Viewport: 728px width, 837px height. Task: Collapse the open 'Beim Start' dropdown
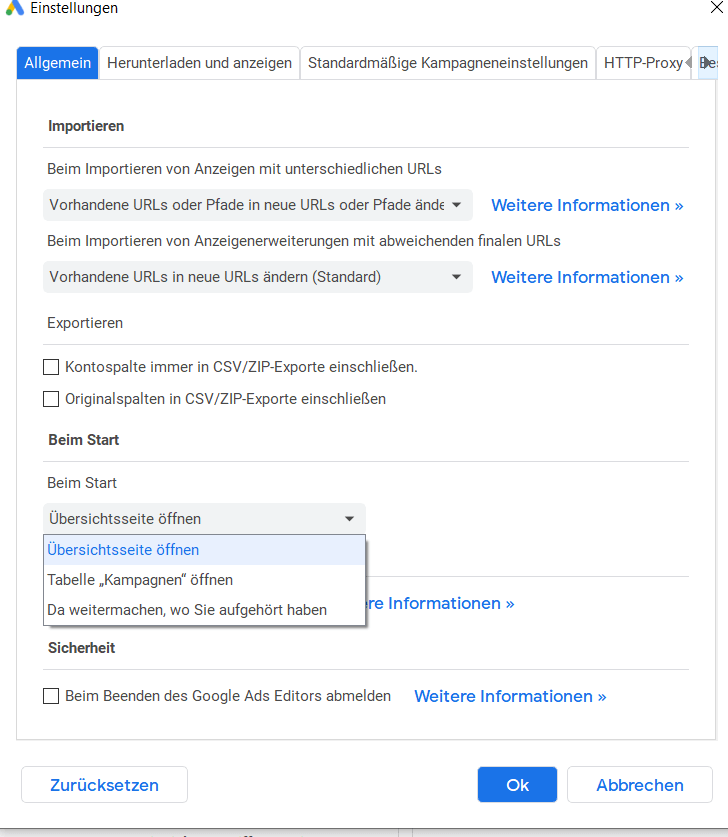tap(349, 518)
